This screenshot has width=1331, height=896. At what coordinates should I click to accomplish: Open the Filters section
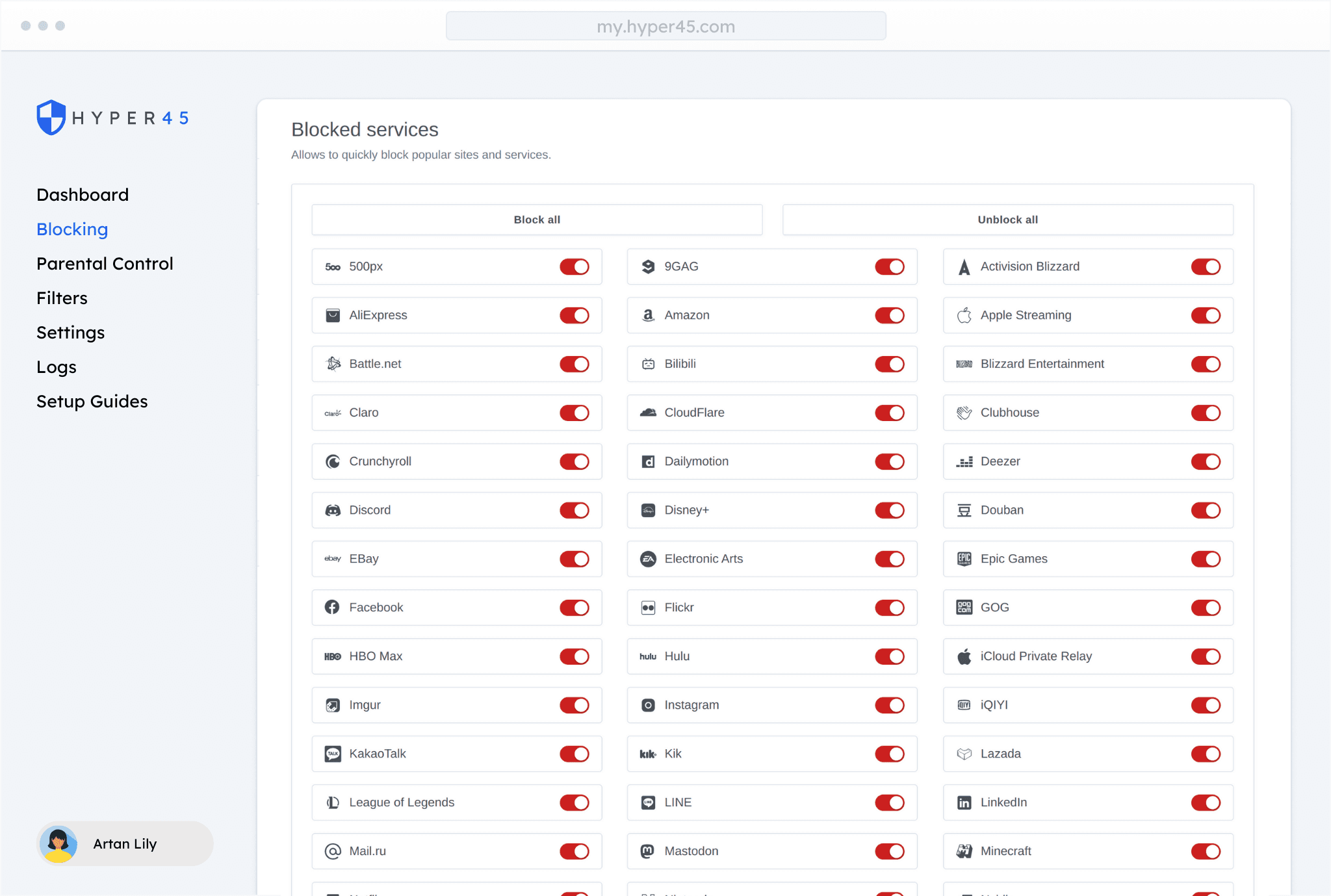click(x=62, y=298)
